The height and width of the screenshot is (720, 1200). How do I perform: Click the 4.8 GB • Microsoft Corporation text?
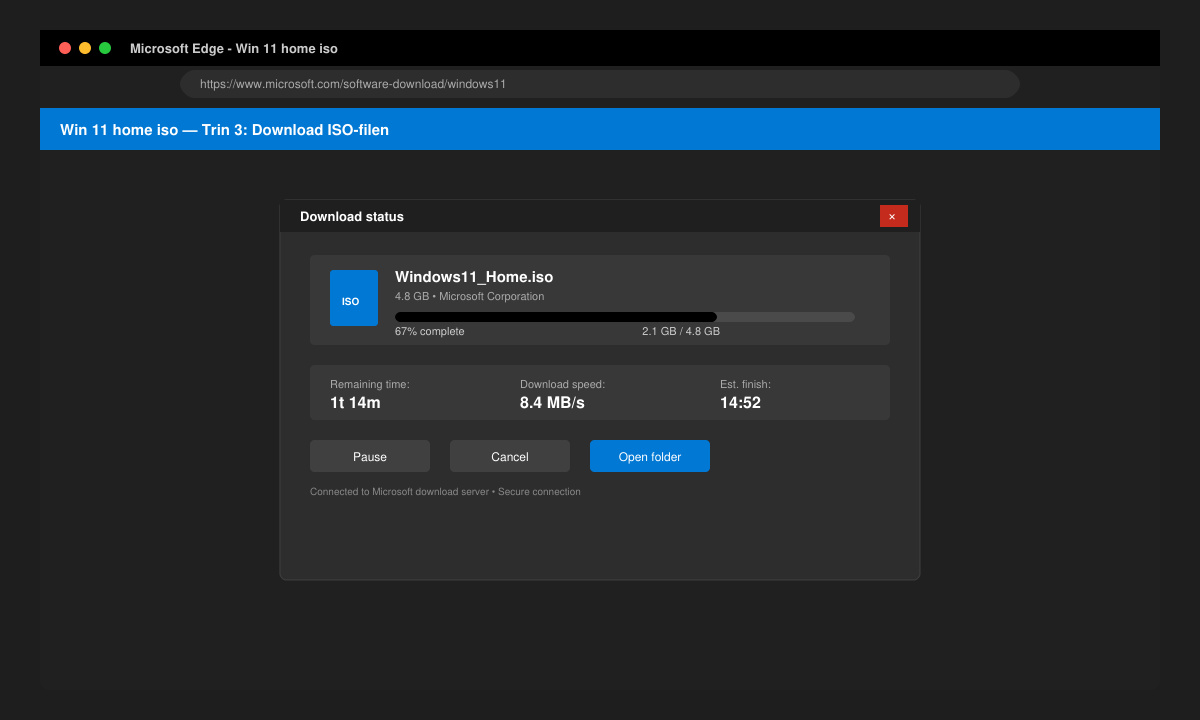(470, 296)
